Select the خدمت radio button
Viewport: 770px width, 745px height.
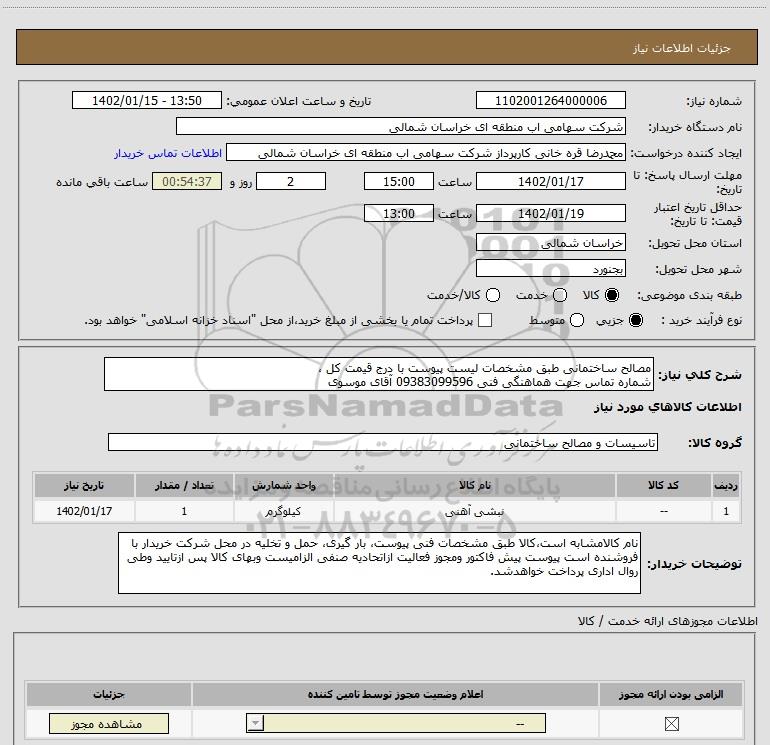coord(560,295)
